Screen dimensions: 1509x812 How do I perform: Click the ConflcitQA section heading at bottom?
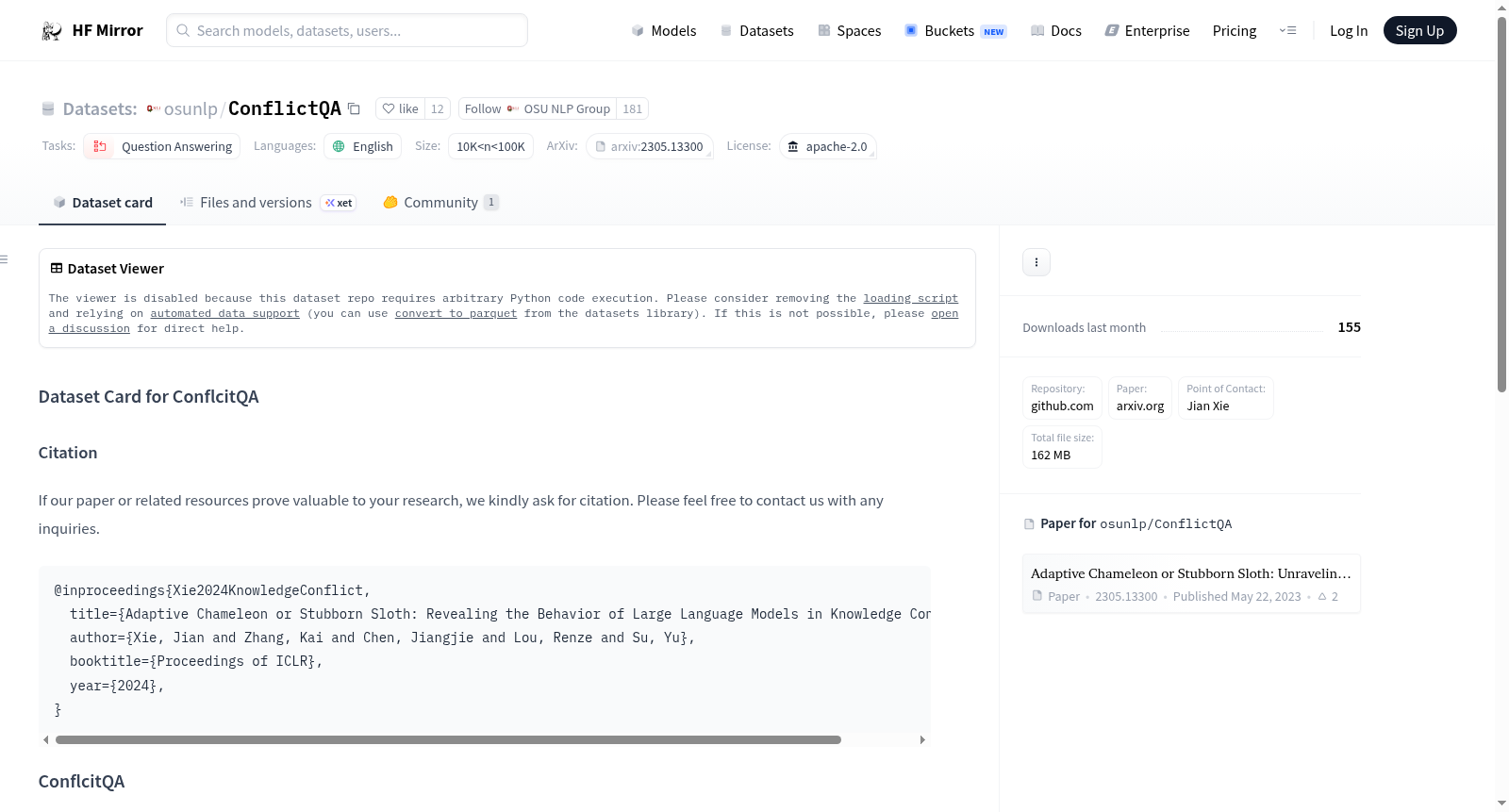tap(81, 782)
